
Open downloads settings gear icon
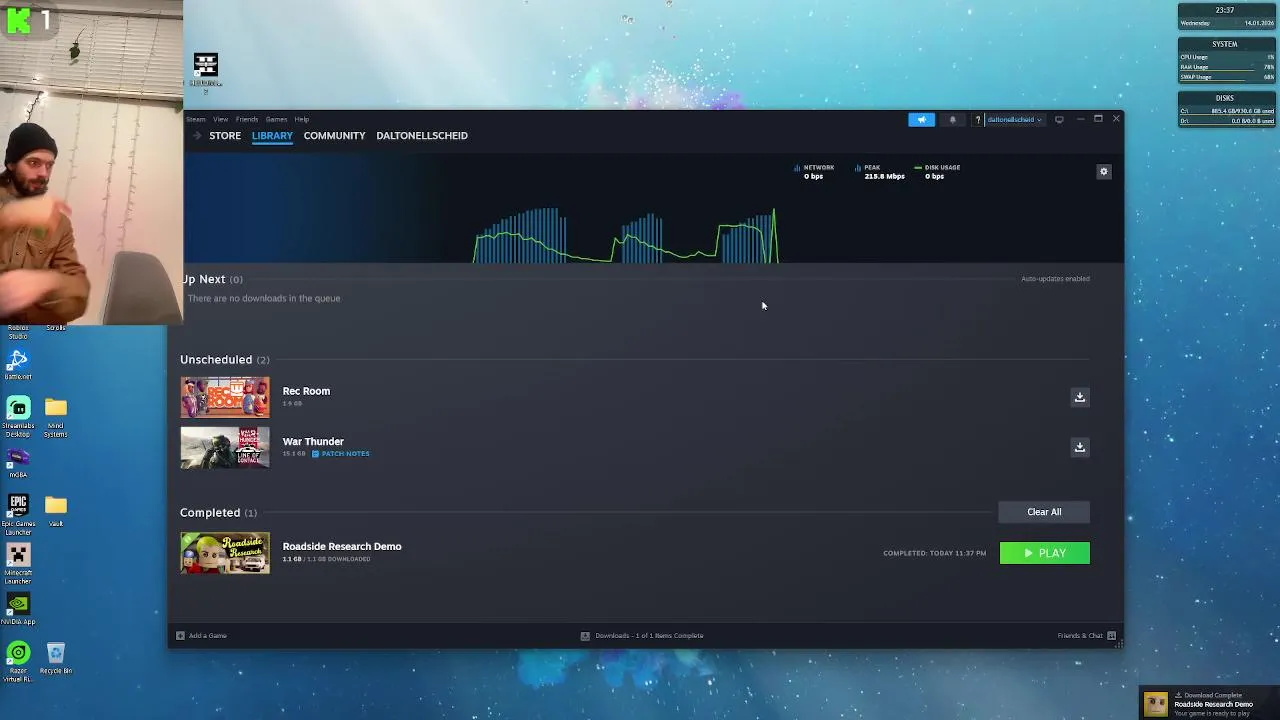tap(1104, 172)
